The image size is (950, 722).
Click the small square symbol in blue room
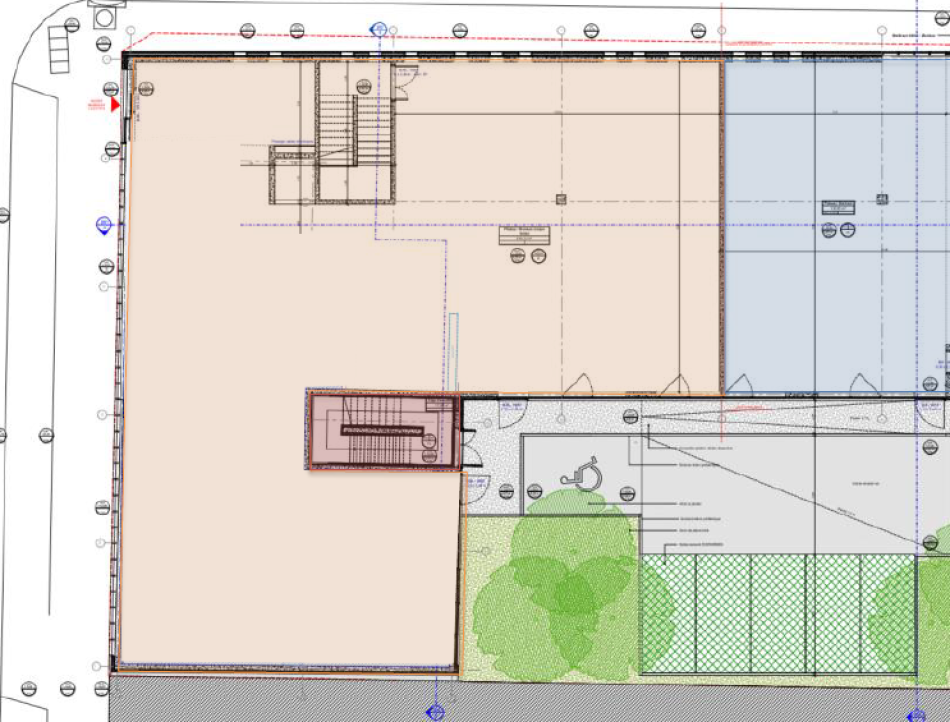[882, 199]
